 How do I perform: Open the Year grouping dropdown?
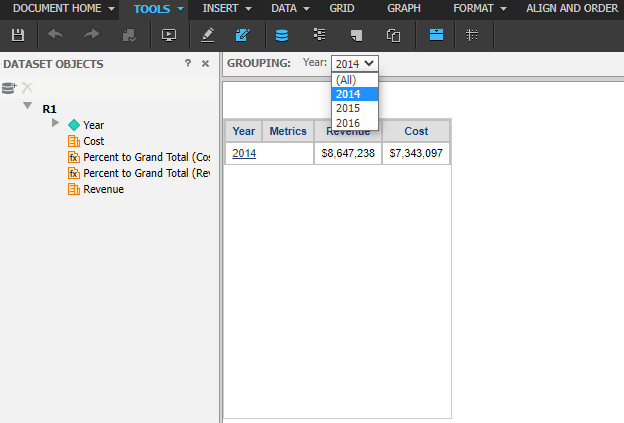pos(355,63)
